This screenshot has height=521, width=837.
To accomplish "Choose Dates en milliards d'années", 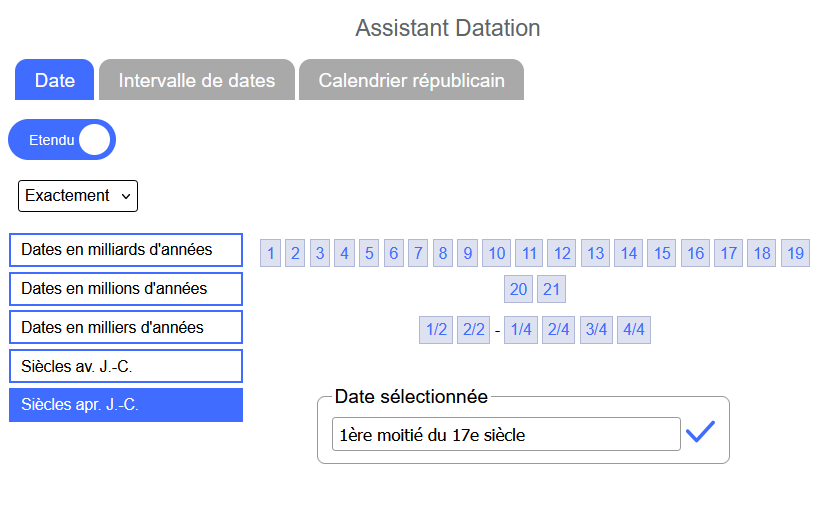I will coord(126,250).
